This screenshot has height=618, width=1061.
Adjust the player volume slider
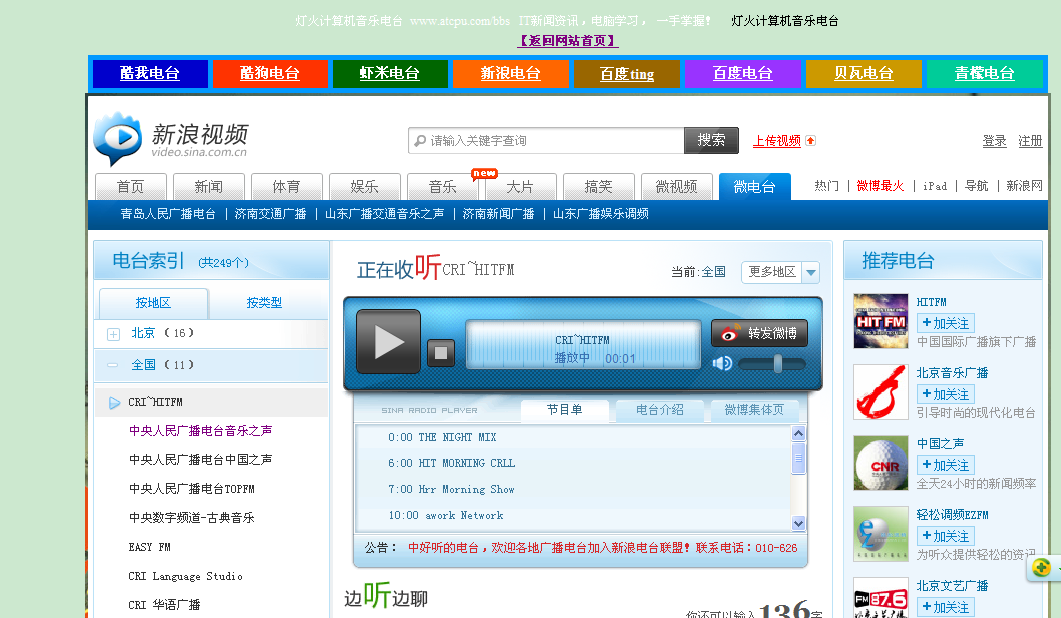click(x=777, y=363)
